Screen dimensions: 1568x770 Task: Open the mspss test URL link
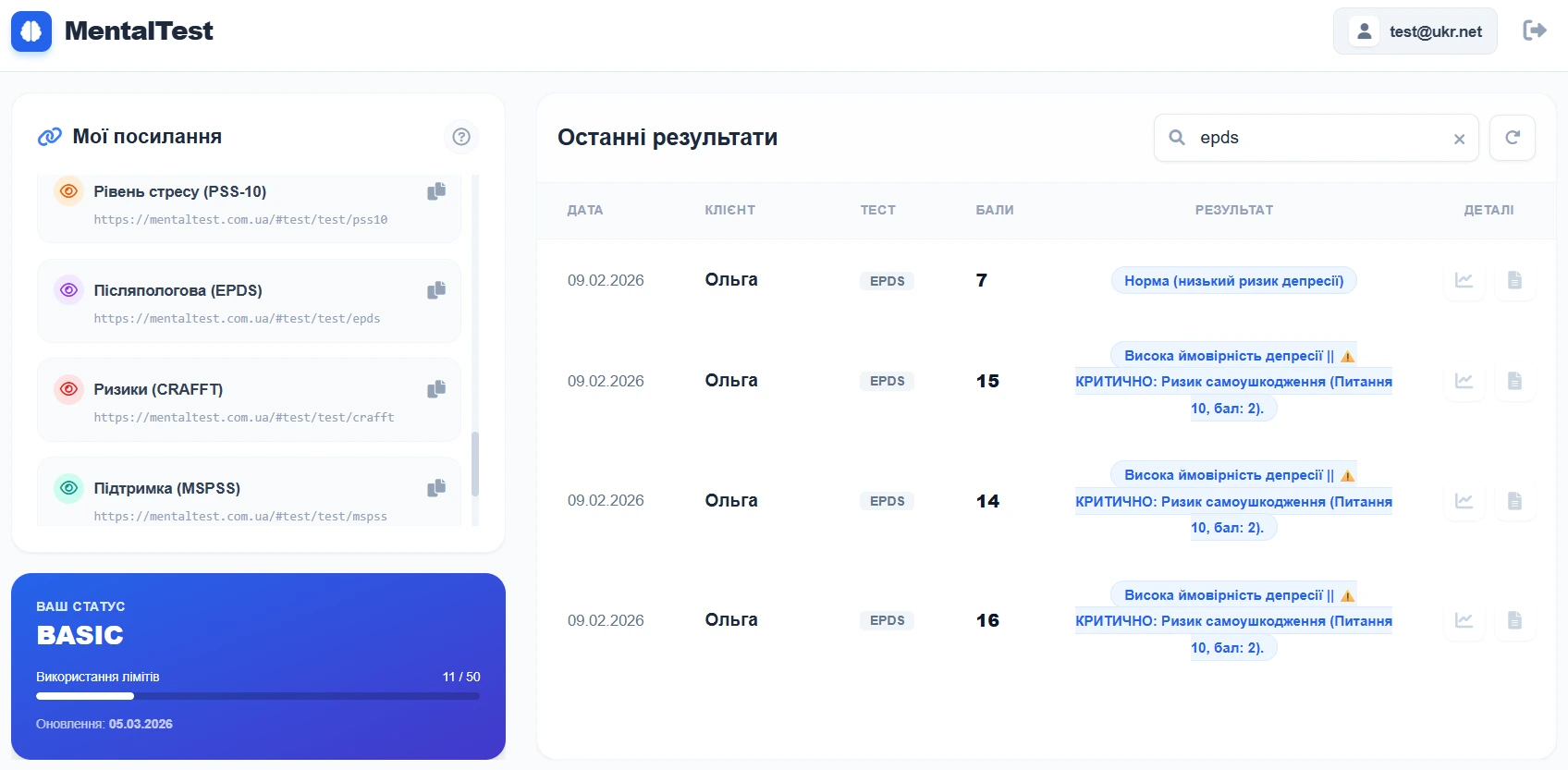[x=240, y=517]
